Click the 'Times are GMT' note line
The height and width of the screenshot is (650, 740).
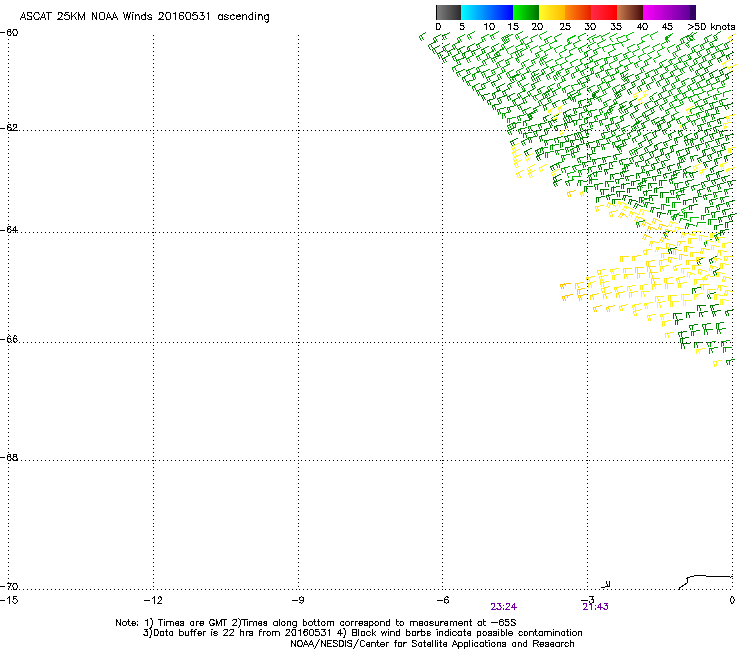[x=316, y=623]
